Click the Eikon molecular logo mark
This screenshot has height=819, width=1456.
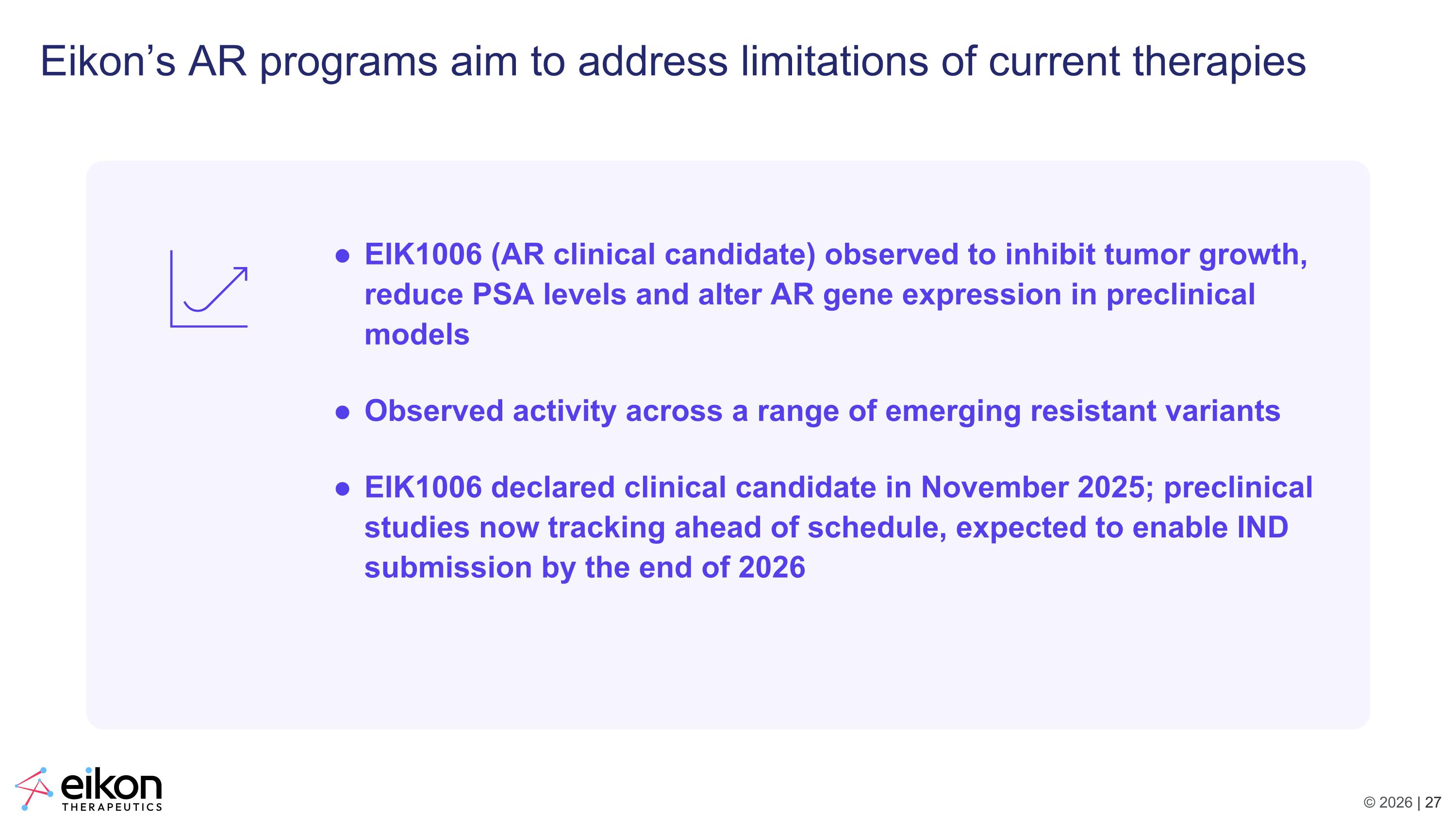click(34, 788)
